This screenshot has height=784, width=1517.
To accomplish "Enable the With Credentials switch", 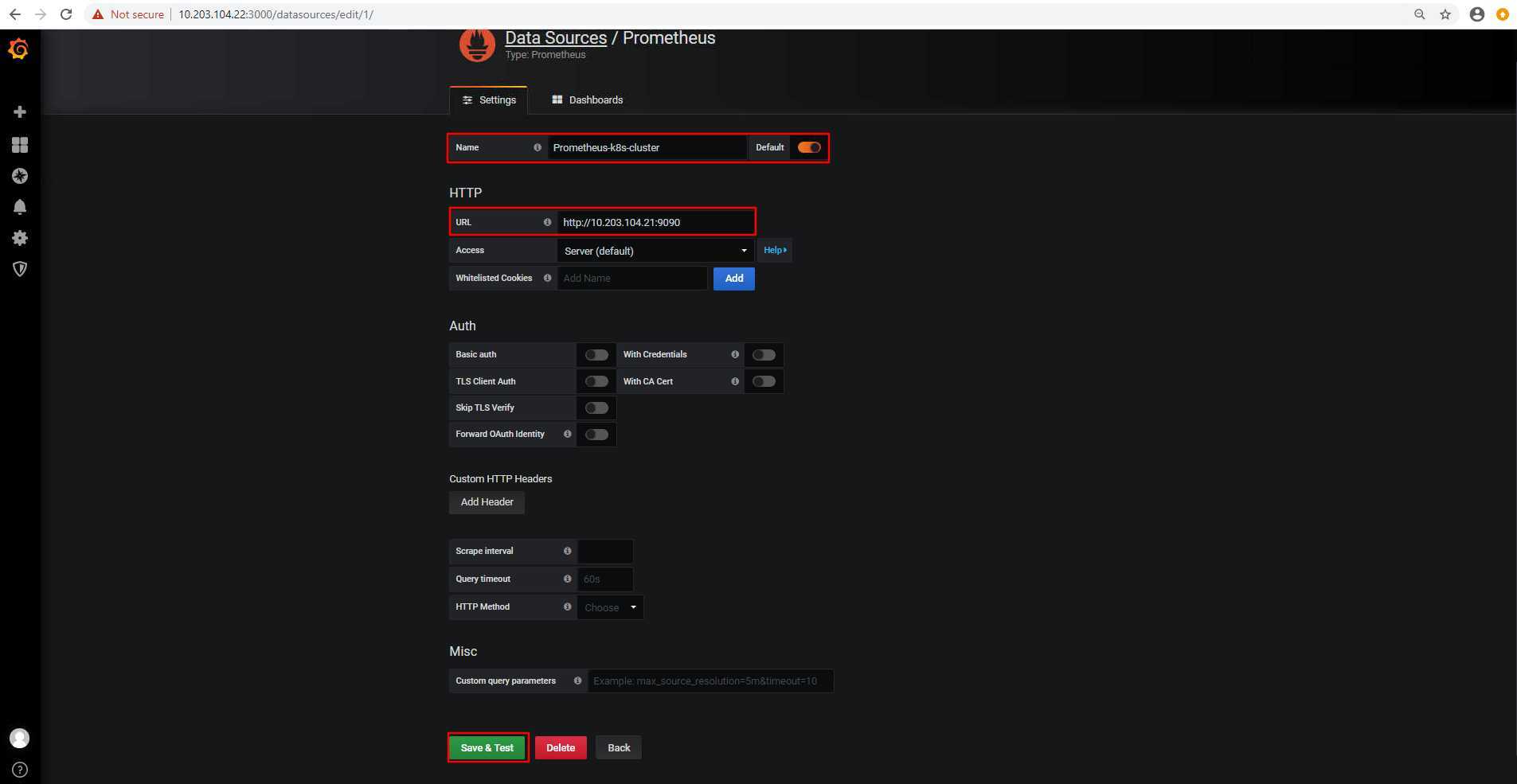I will (x=764, y=355).
